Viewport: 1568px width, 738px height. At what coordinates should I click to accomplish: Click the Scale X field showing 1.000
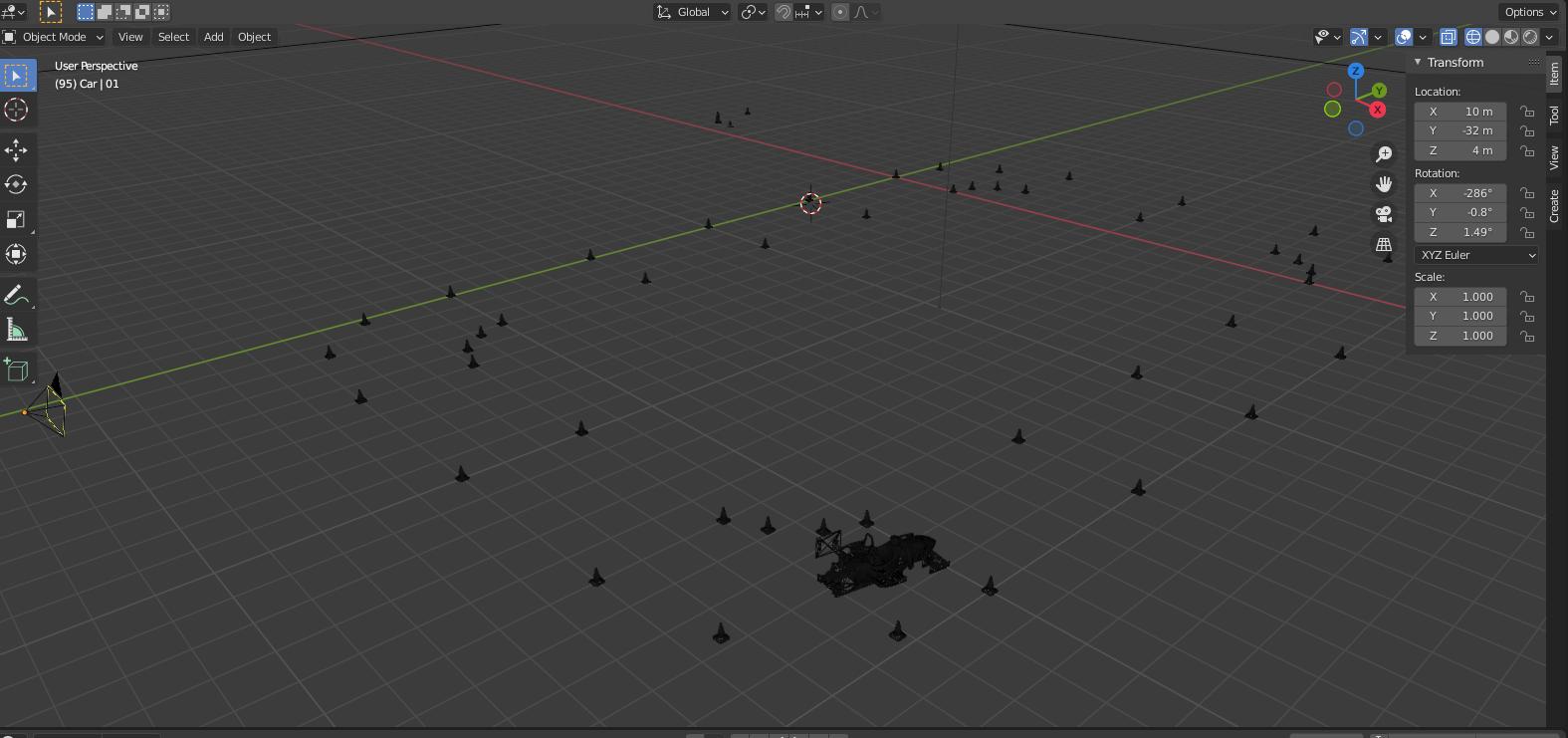coord(1460,297)
